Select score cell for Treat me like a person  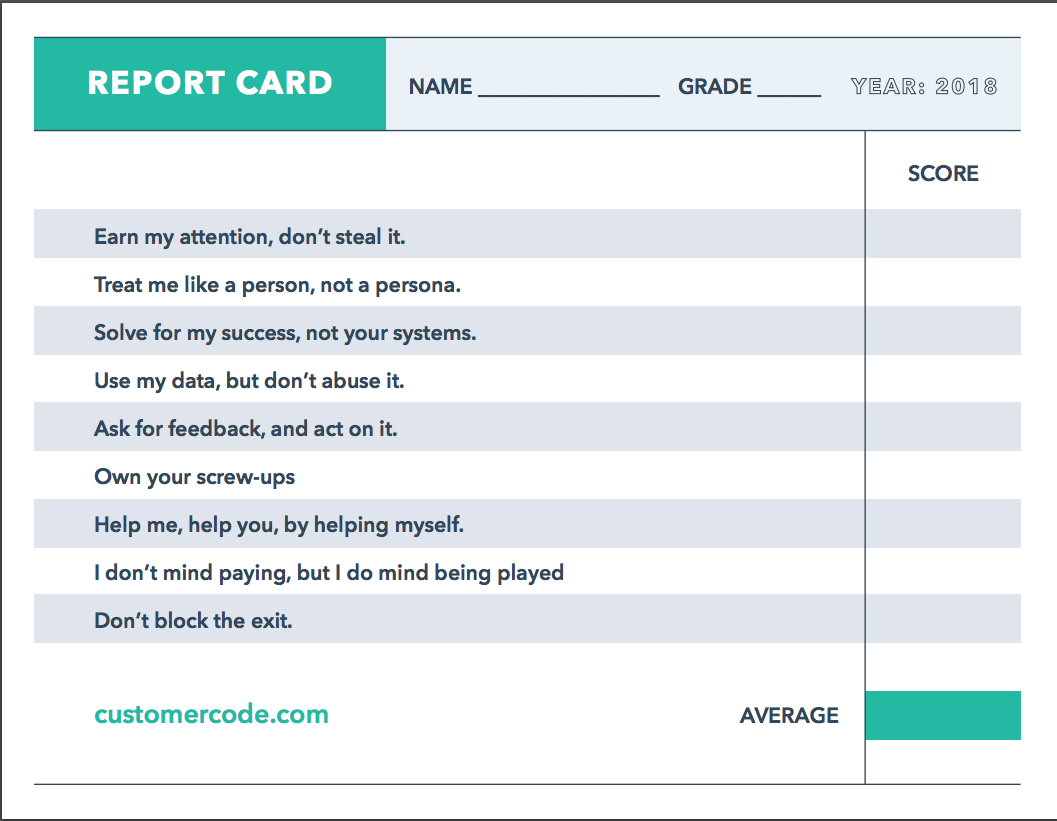pyautogui.click(x=943, y=282)
